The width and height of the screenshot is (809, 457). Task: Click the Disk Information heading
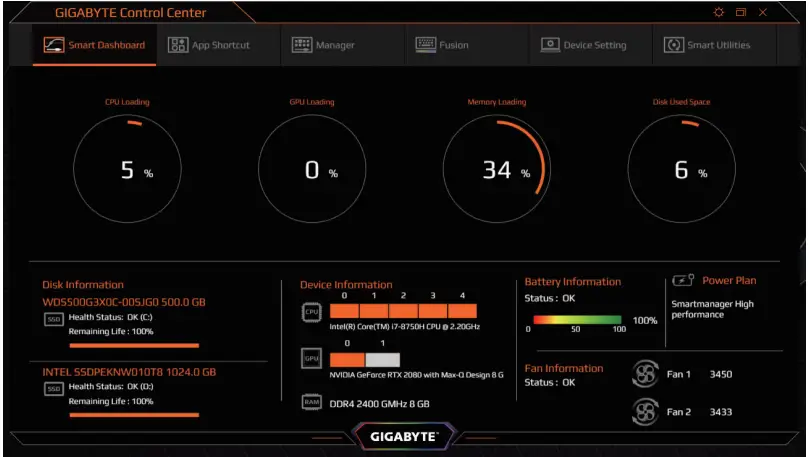[83, 285]
